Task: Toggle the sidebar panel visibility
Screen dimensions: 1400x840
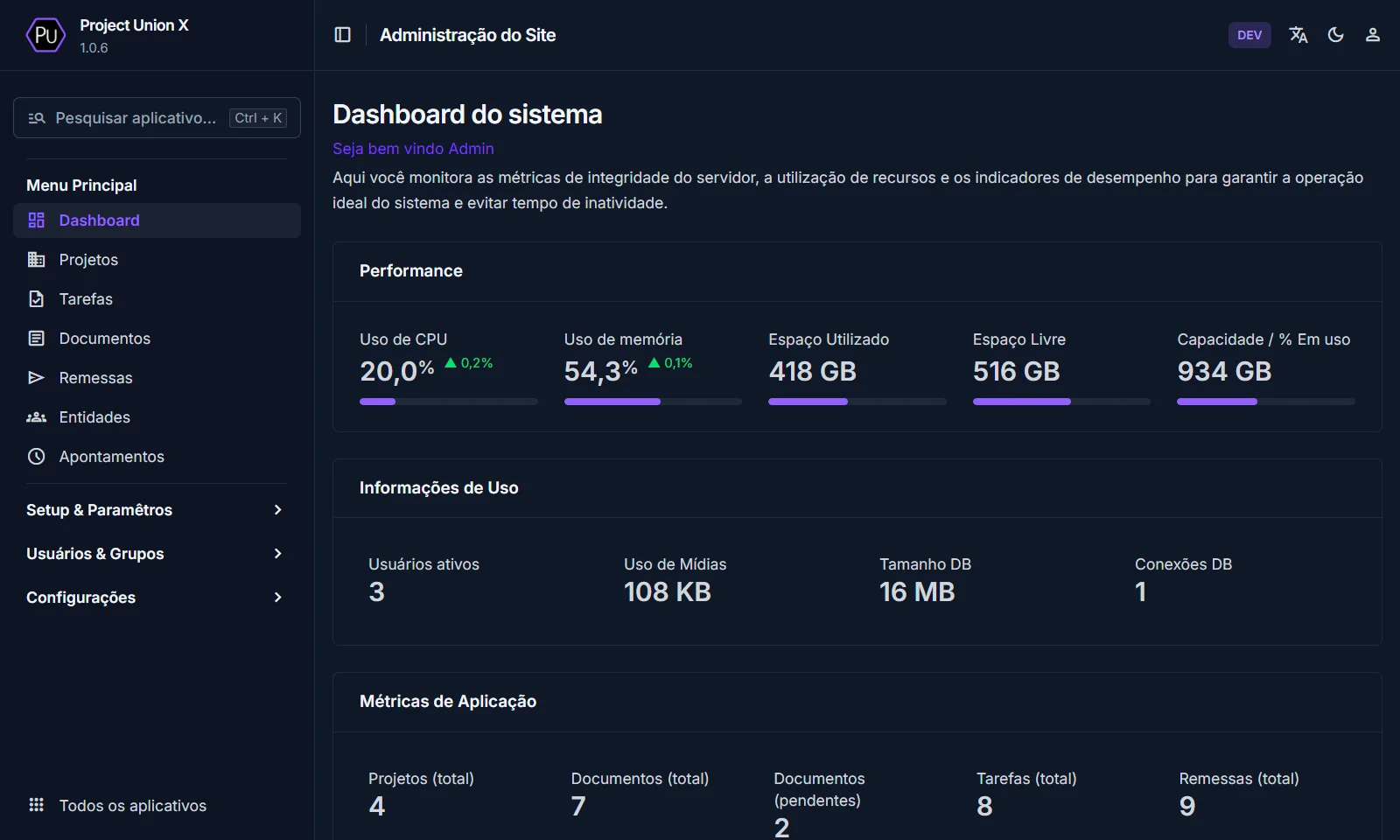Action: pos(342,34)
